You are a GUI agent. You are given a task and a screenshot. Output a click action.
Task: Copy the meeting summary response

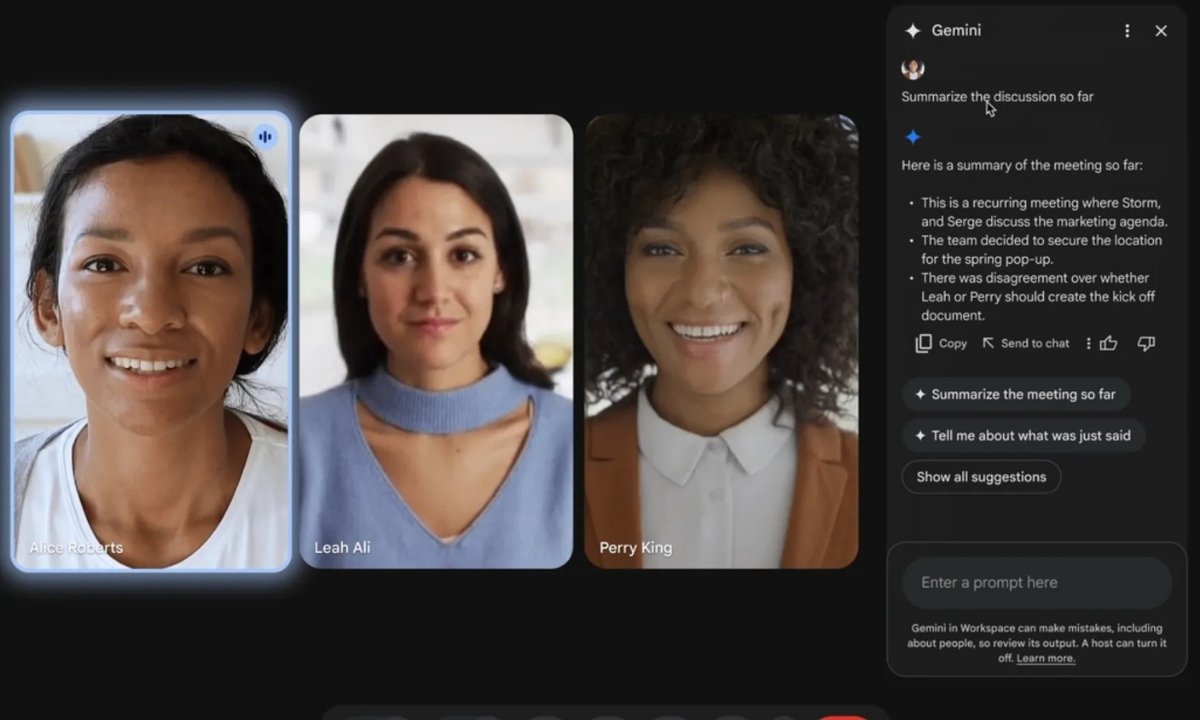[x=941, y=343]
